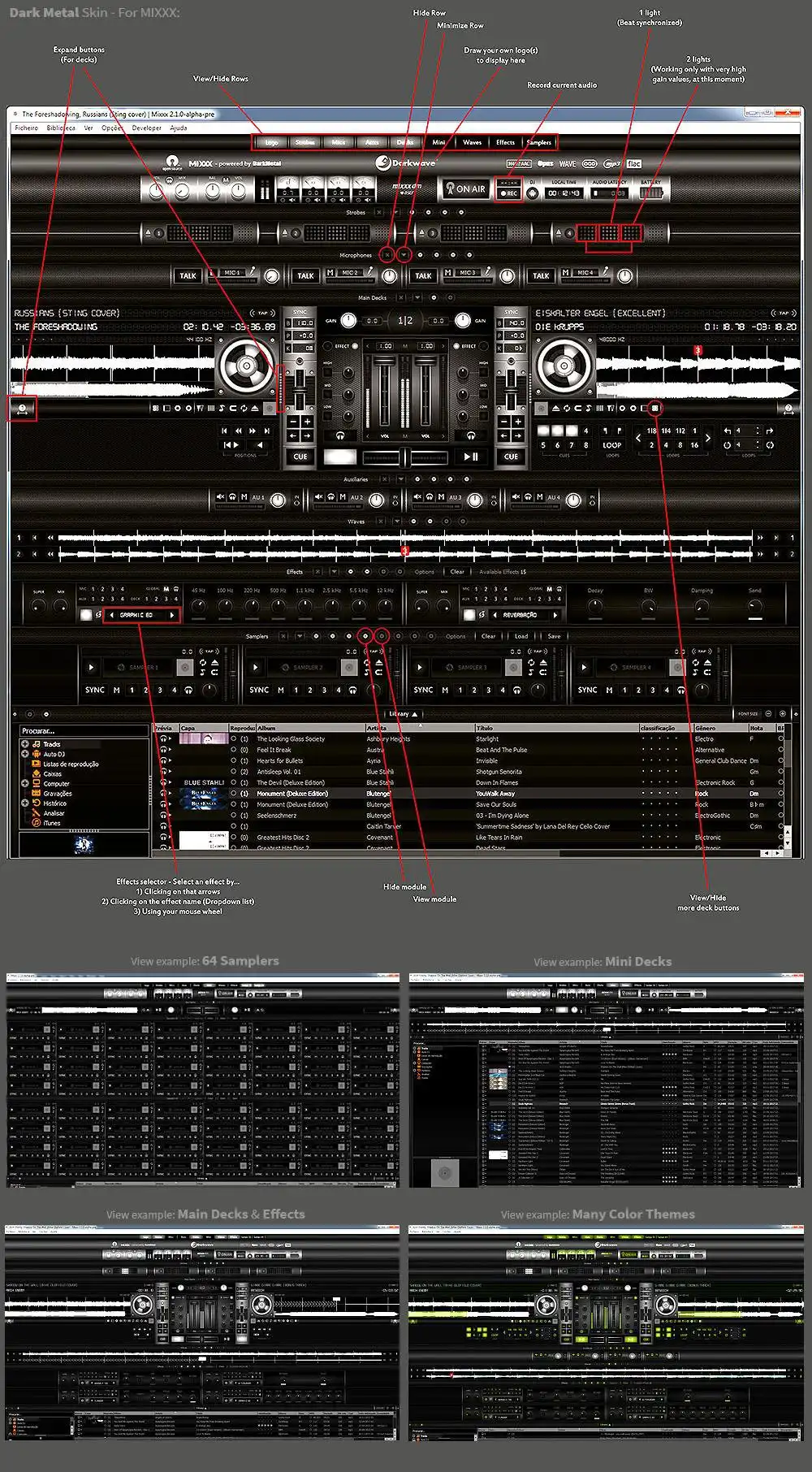This screenshot has height=1472, width=812.
Task: Toggle left deck headphone cue button
Action: 339,435
